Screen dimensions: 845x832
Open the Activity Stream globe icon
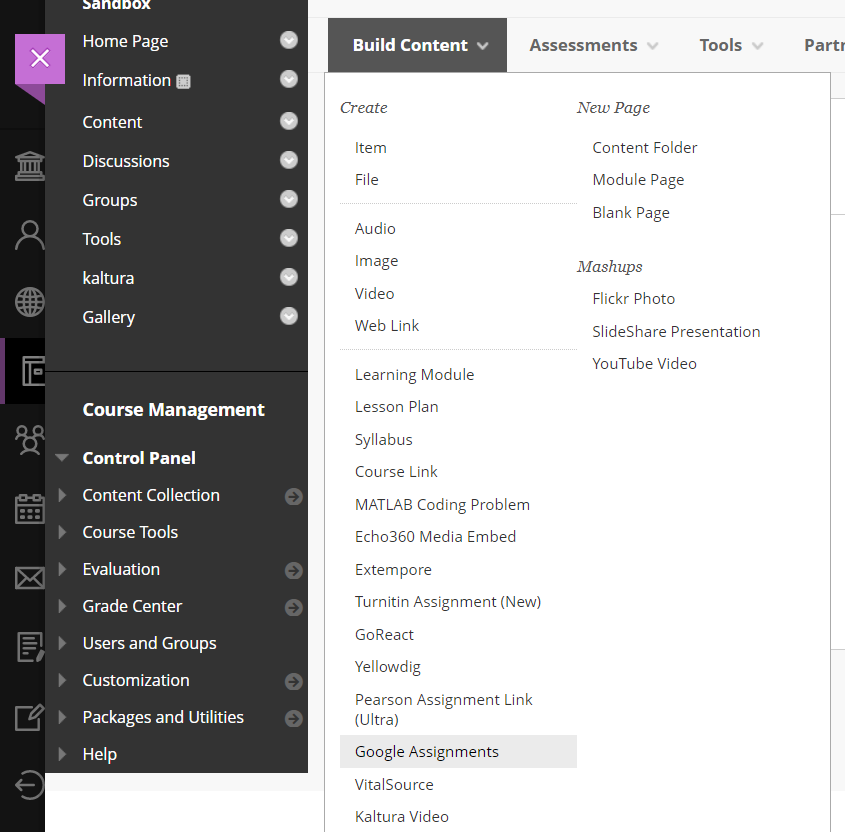[29, 302]
